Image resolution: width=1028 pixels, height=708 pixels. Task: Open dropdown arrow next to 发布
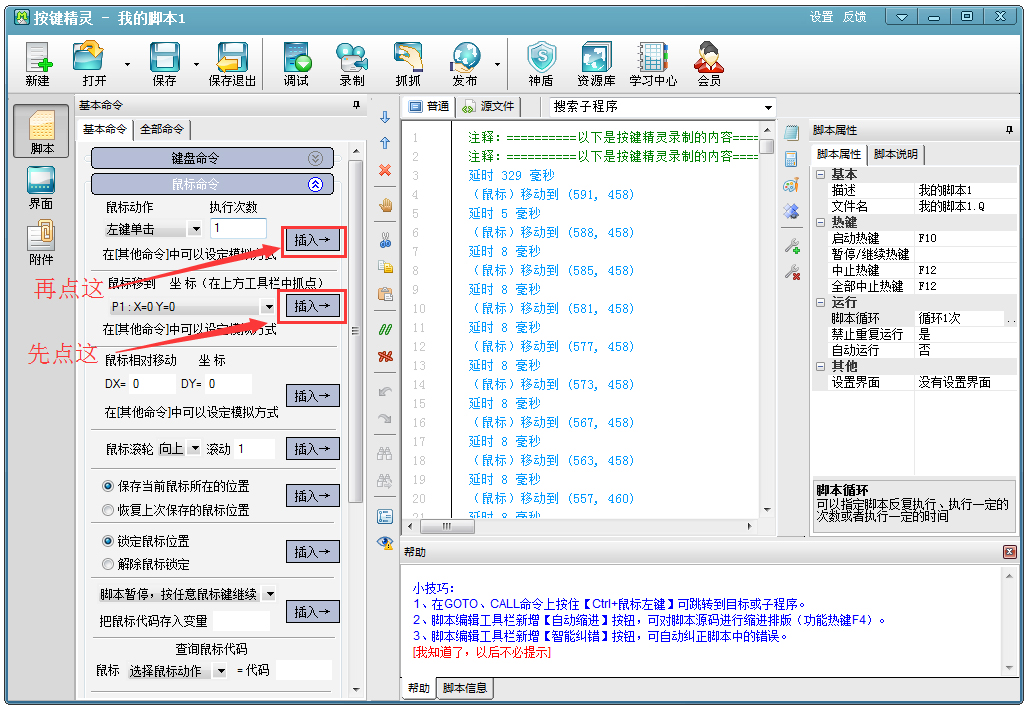point(498,64)
